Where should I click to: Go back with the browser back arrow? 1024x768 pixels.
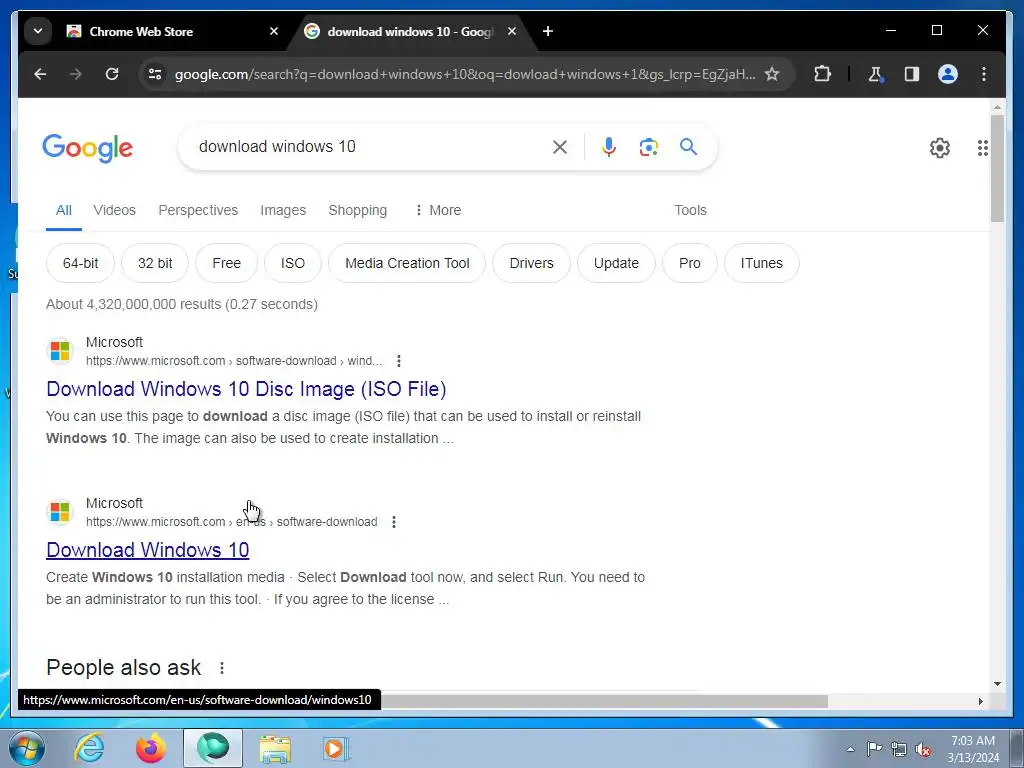point(40,74)
